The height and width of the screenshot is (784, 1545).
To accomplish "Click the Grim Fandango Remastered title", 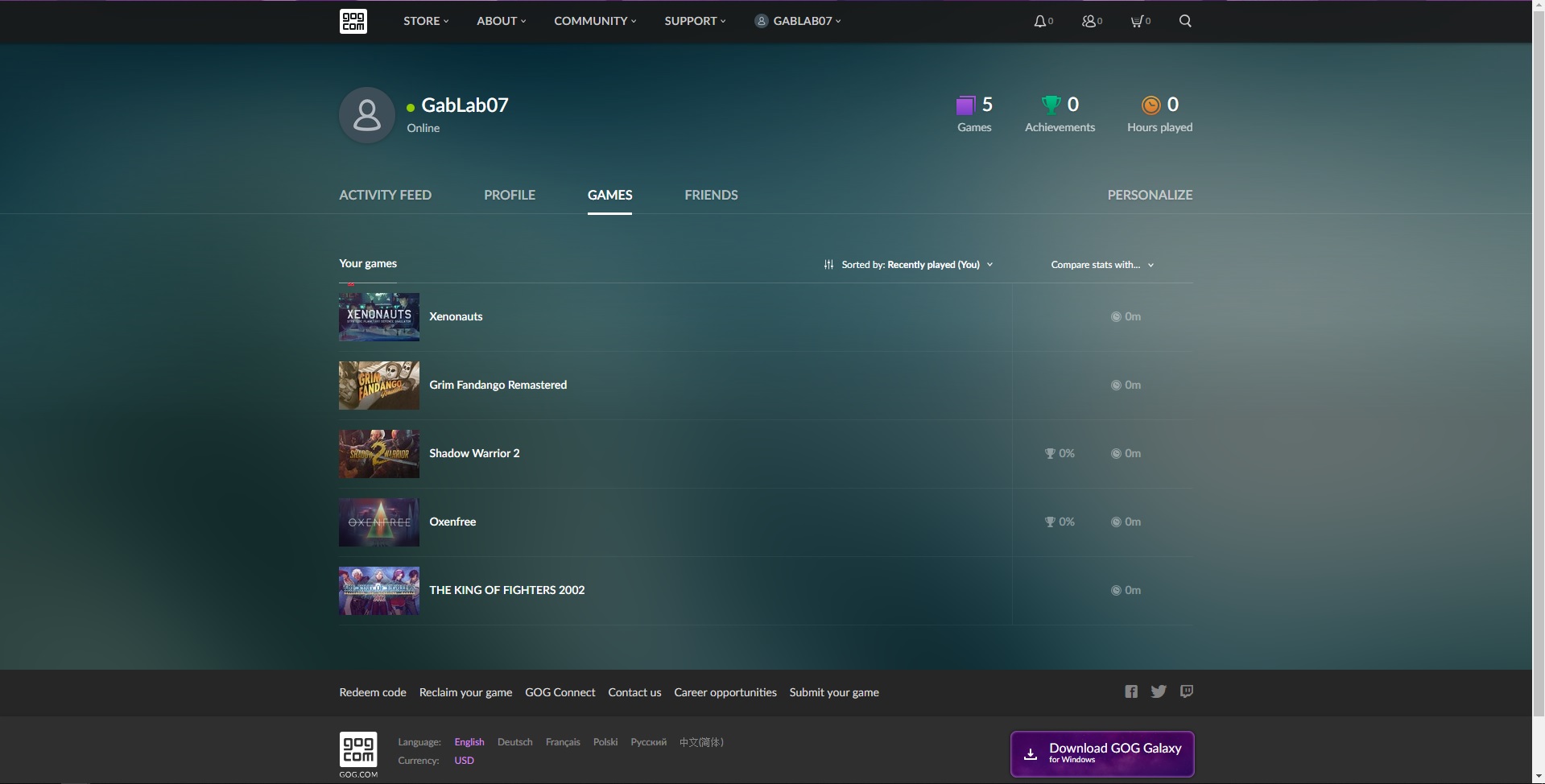I will pyautogui.click(x=498, y=385).
